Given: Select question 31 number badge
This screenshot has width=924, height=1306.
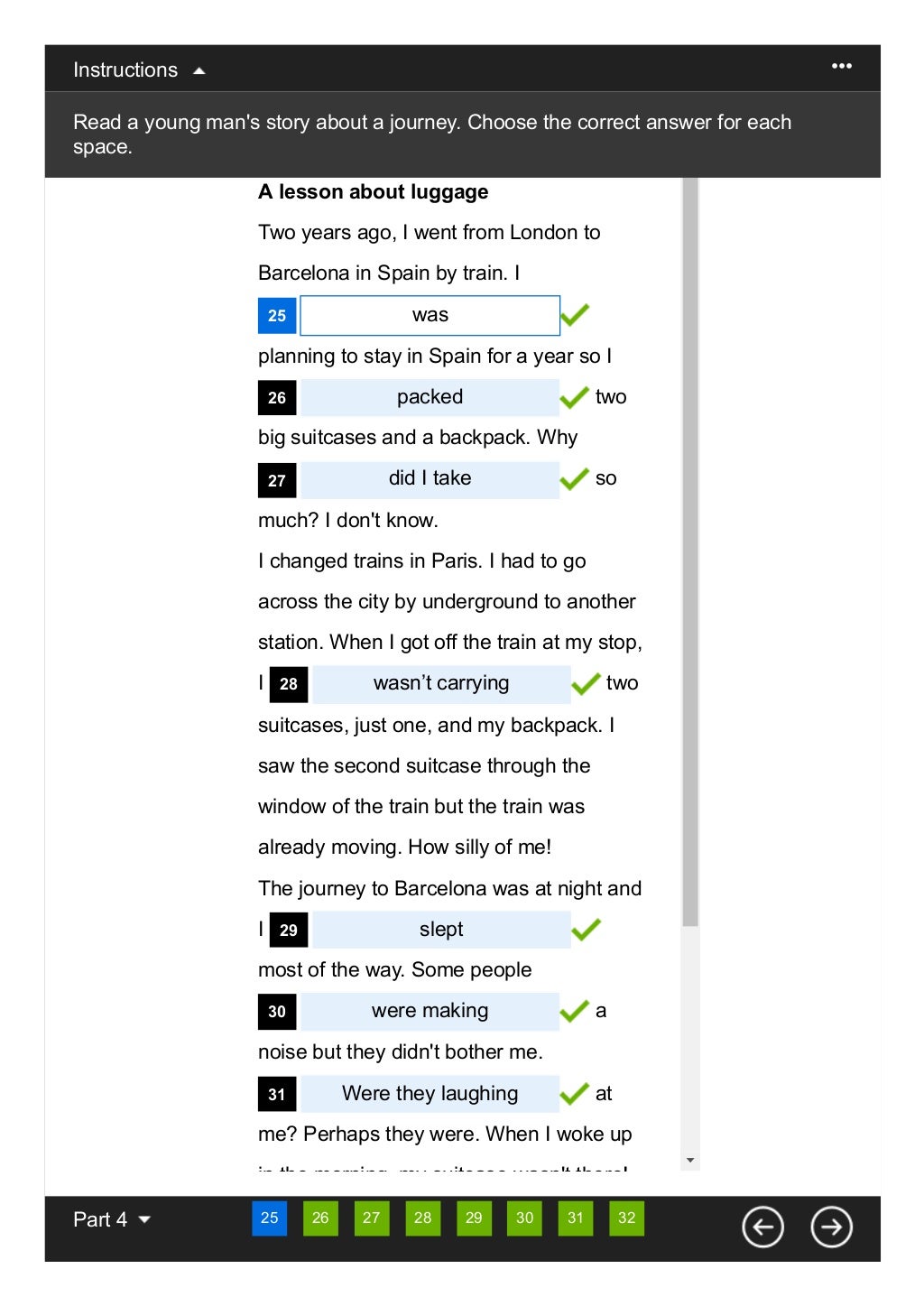Looking at the screenshot, I should [x=277, y=1094].
